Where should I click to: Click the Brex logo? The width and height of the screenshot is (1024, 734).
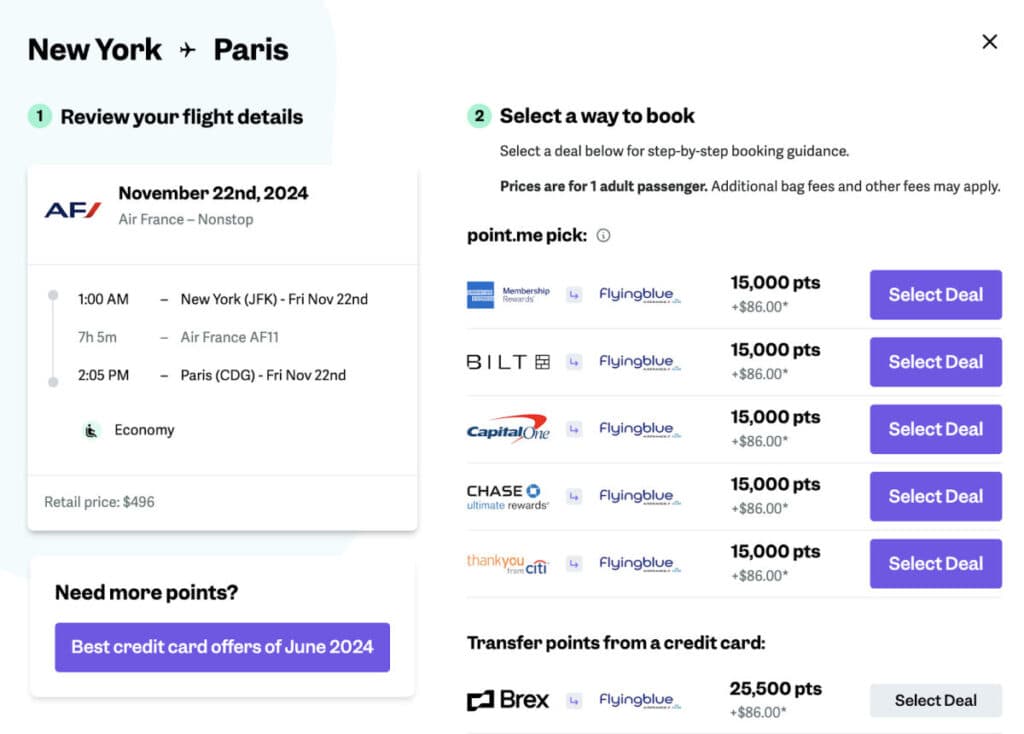tap(508, 700)
